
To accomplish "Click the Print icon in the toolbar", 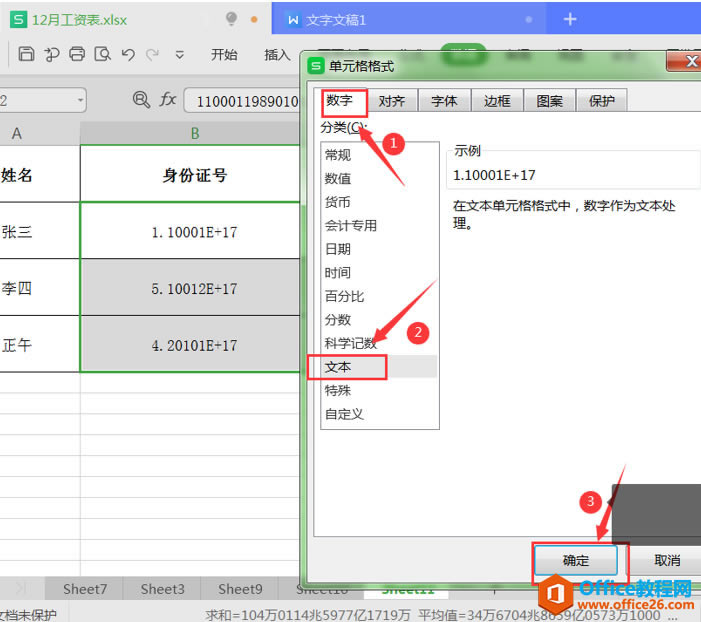I will pos(77,54).
